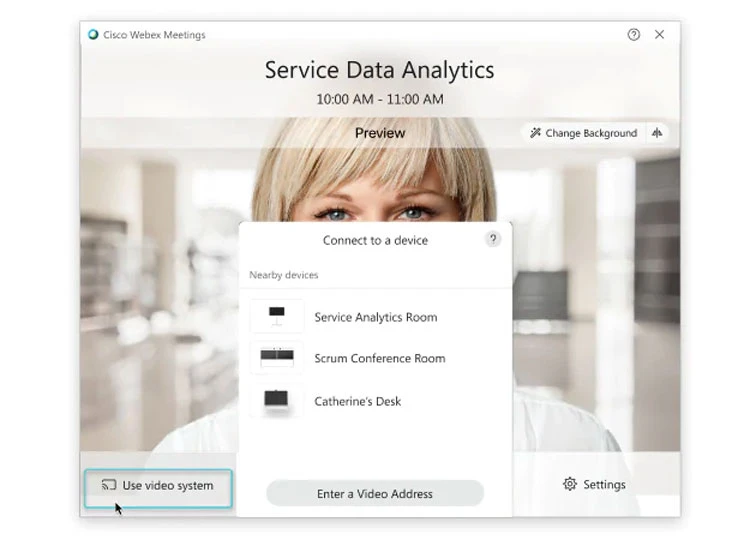Open help for Connect to a device
Viewport: 750px width, 540px height.
(x=493, y=239)
